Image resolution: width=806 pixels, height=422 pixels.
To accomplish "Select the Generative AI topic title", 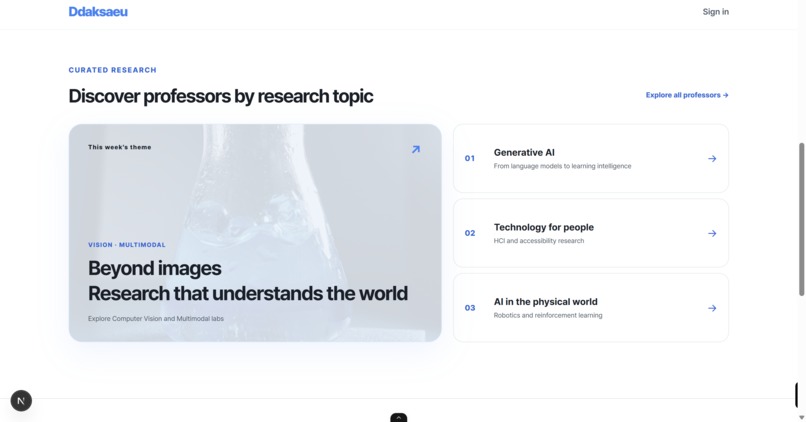I will pyautogui.click(x=524, y=153).
